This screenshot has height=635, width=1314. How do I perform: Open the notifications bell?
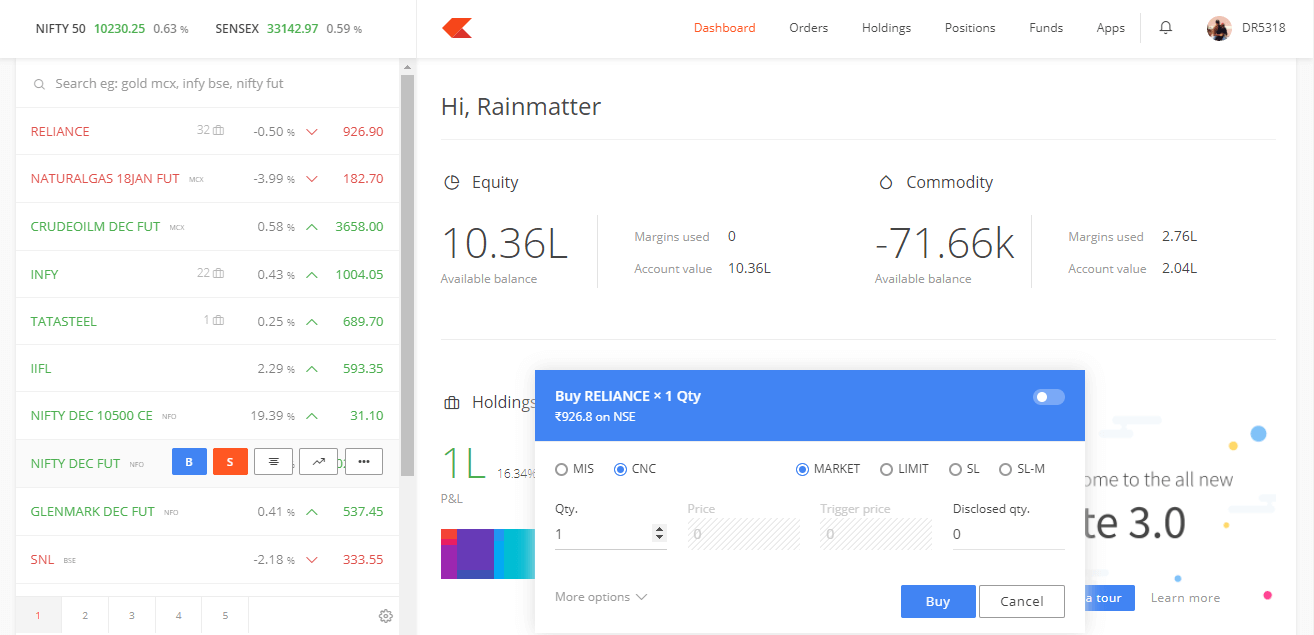pyautogui.click(x=1165, y=28)
